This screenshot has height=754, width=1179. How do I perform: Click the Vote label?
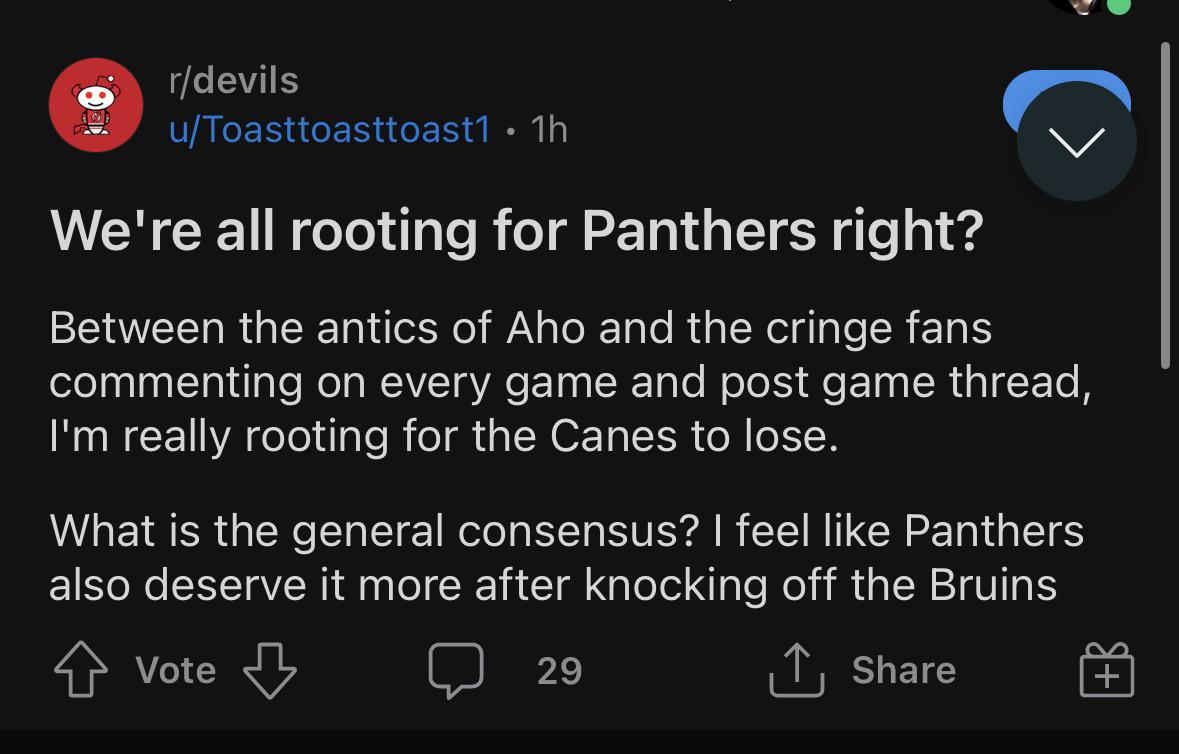pyautogui.click(x=176, y=670)
